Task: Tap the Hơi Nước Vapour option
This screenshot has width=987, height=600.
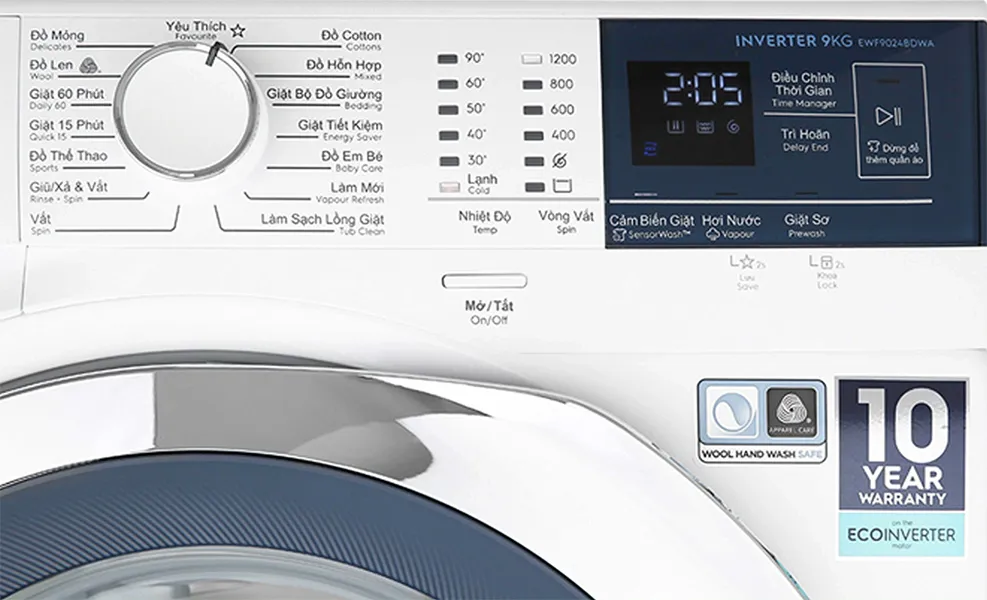Action: 731,227
